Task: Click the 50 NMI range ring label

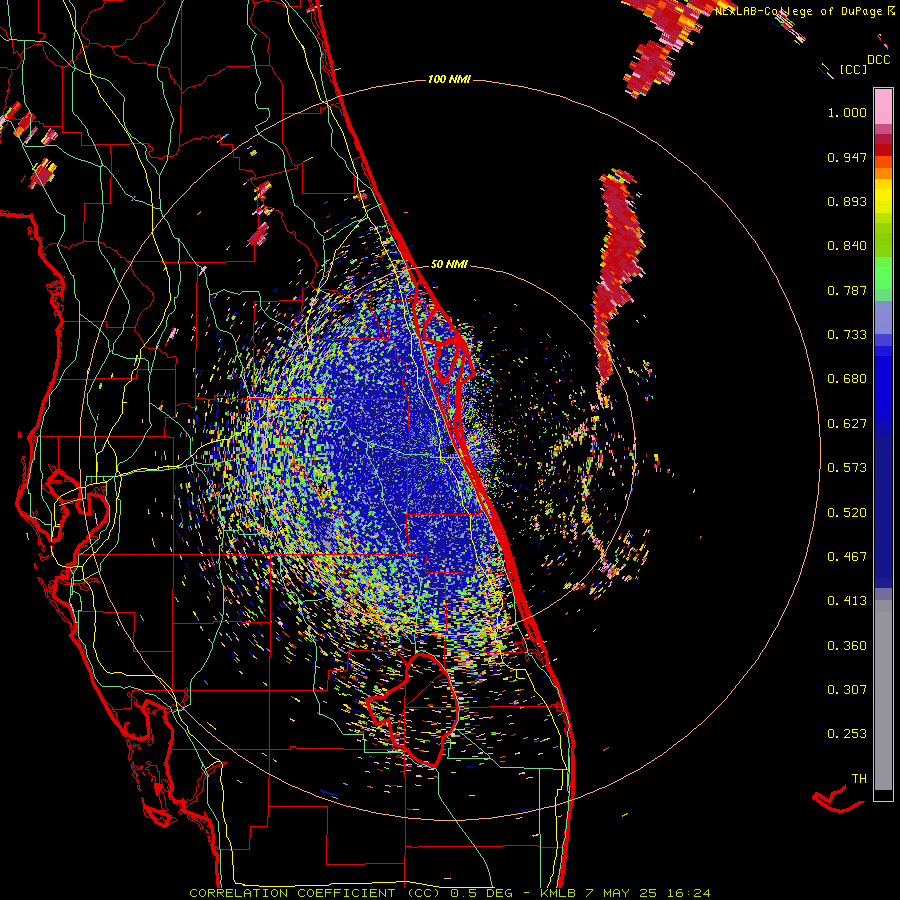Action: (x=449, y=264)
